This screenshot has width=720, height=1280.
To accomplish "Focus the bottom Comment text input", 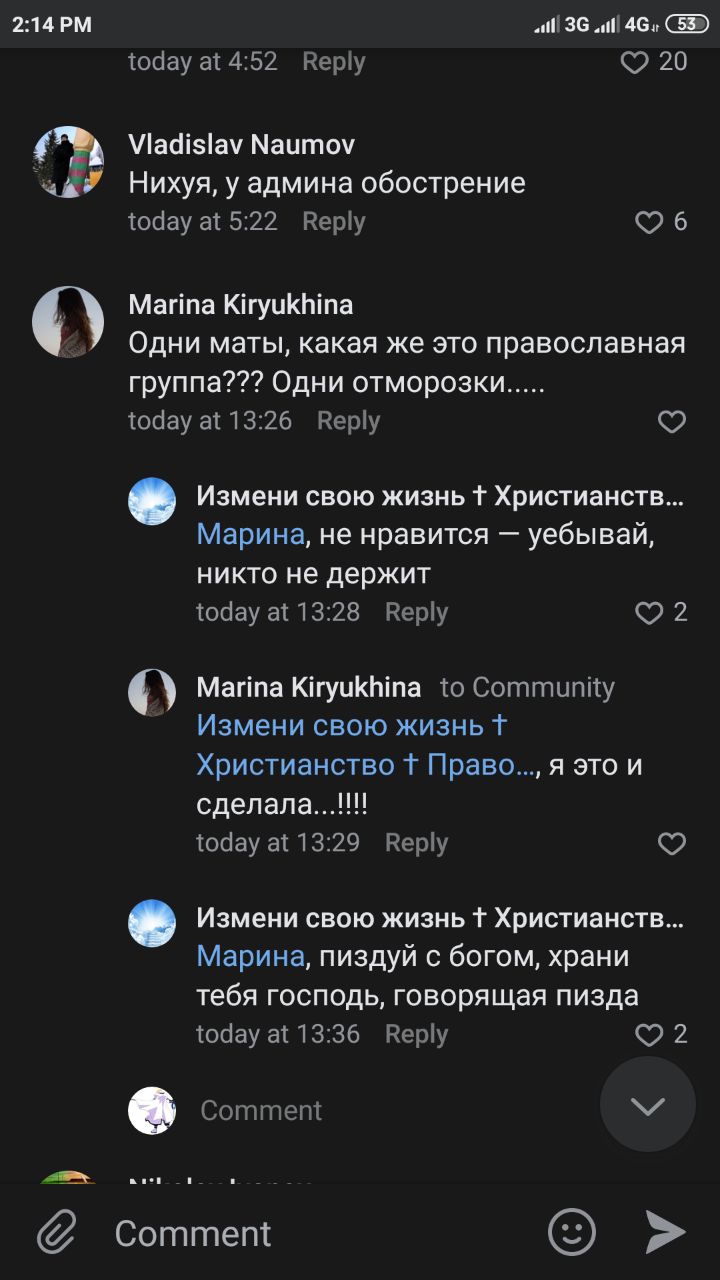I will click(x=320, y=1233).
